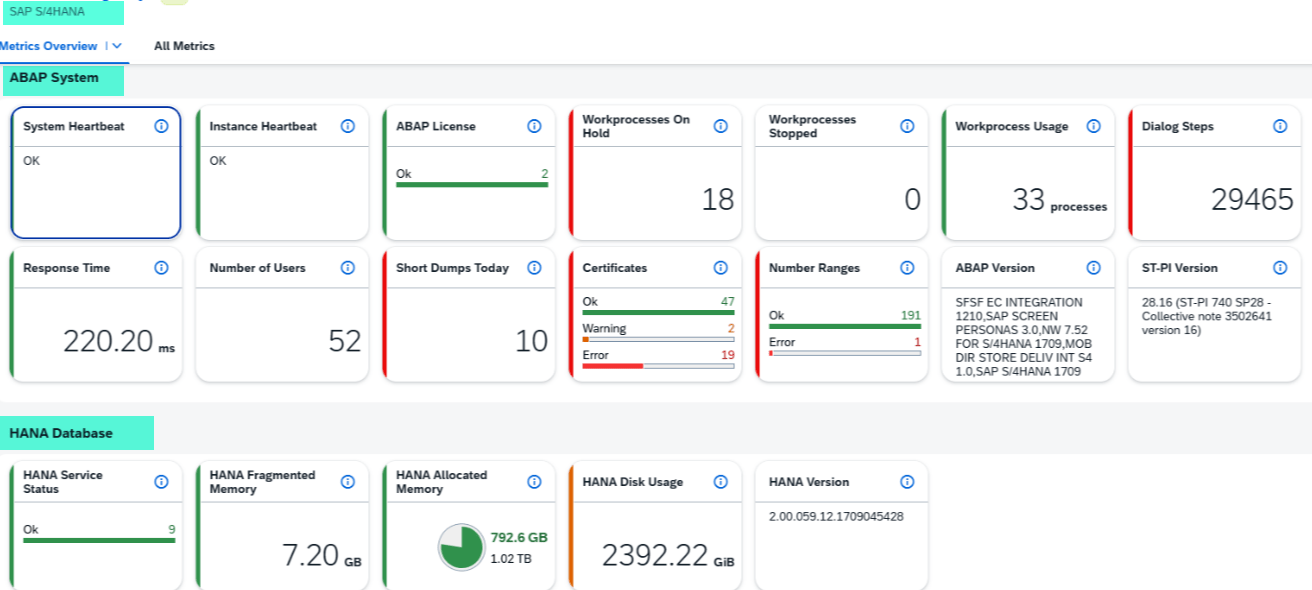The image size is (1312, 590).
Task: Switch to the All Metrics tab
Action: [x=184, y=46]
